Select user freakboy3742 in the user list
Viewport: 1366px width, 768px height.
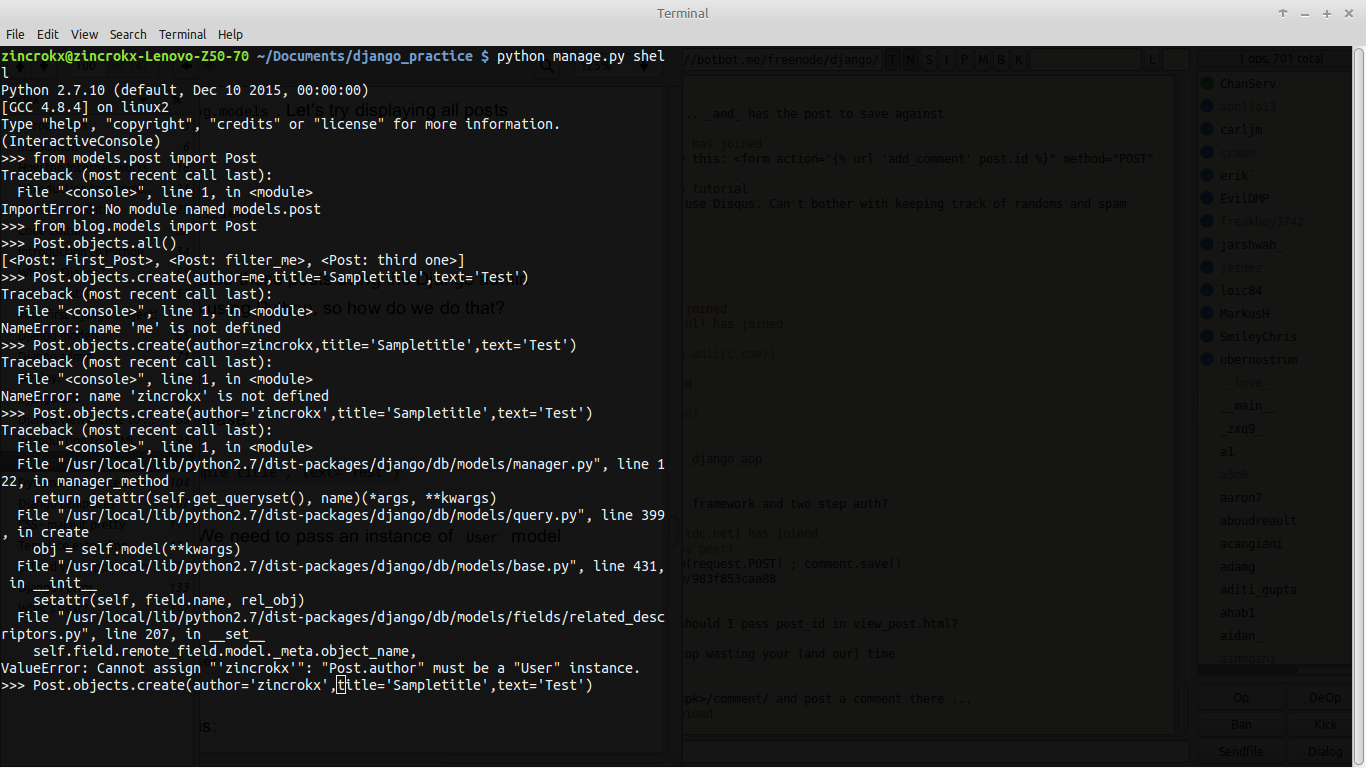pyautogui.click(x=1262, y=221)
